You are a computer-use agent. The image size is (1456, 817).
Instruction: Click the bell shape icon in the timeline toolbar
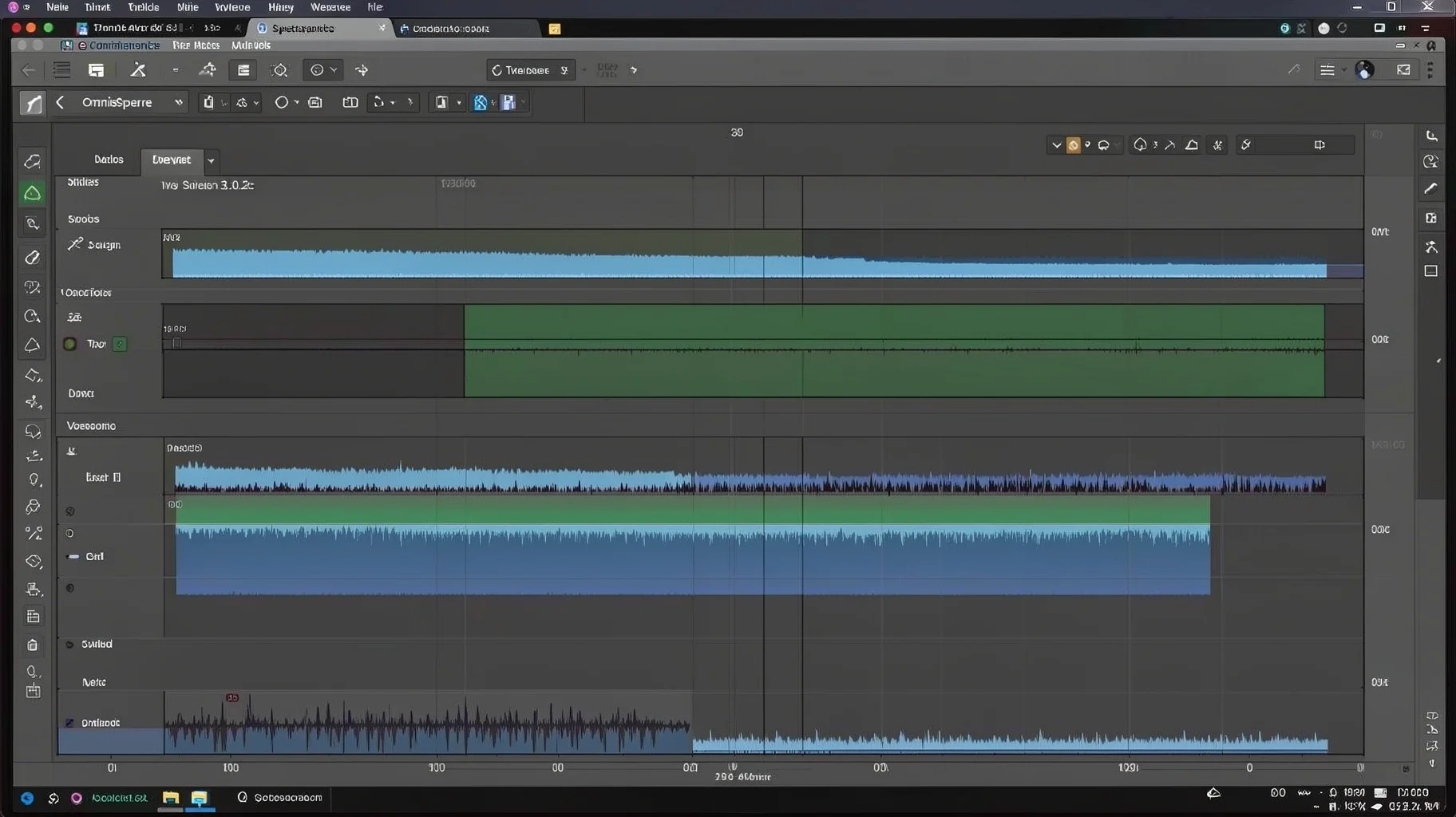coord(1140,144)
